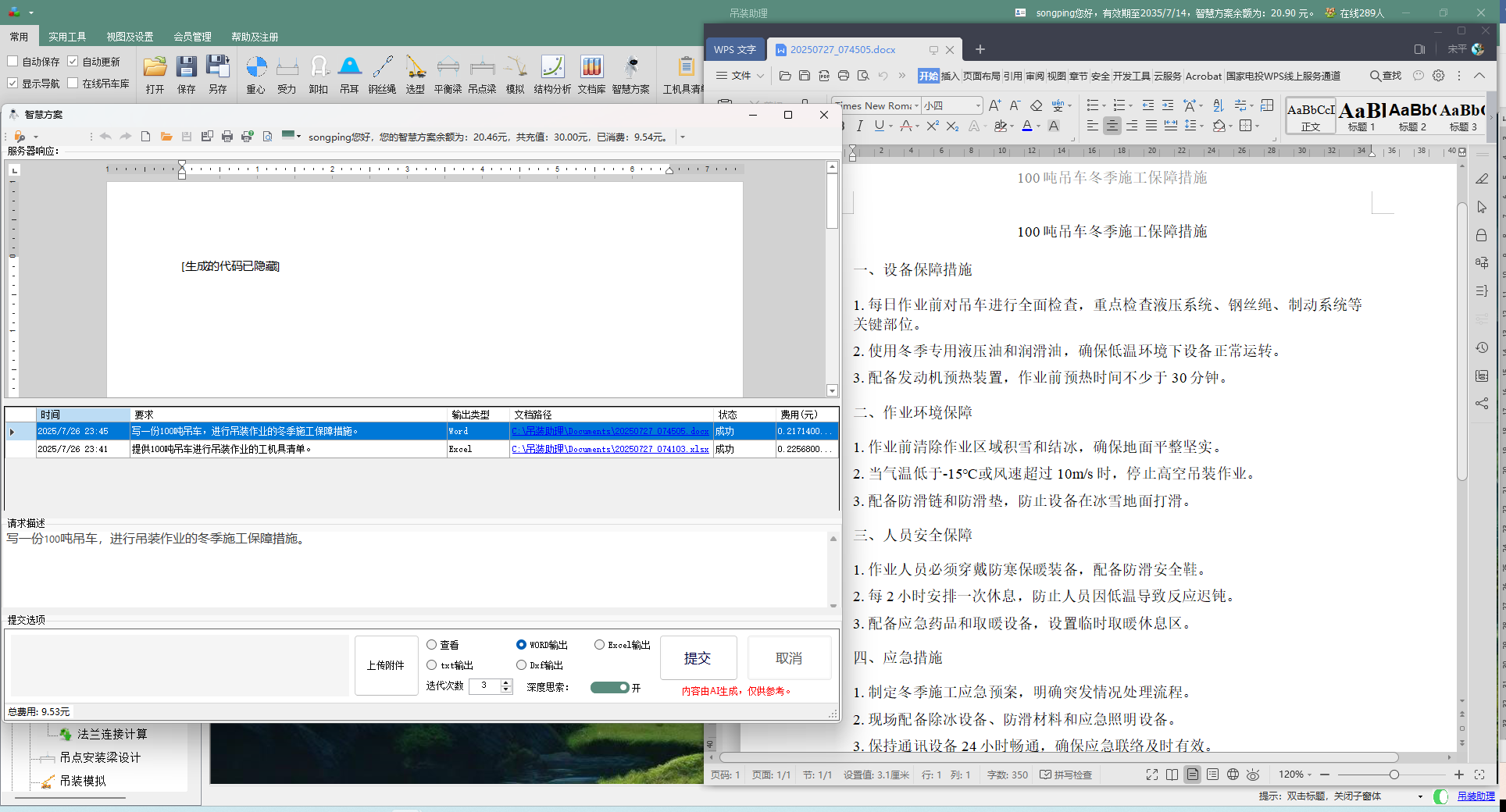Select WORD输出 radio option
The image size is (1506, 812).
point(521,645)
